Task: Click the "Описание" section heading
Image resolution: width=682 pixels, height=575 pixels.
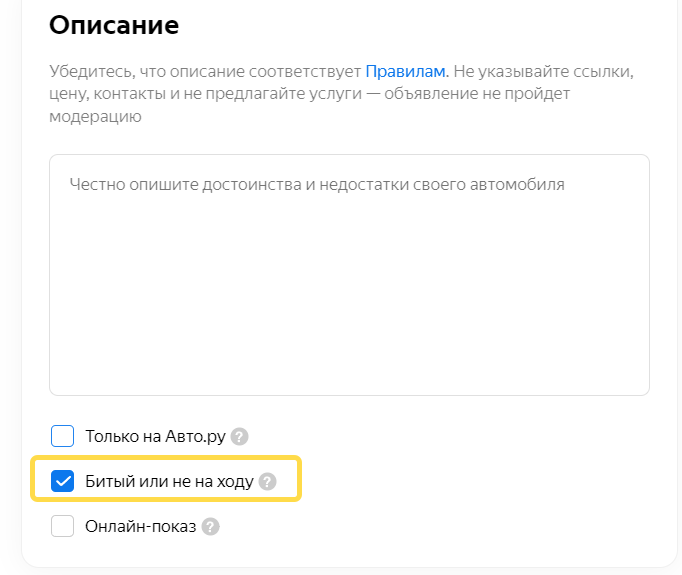Action: coord(114,25)
